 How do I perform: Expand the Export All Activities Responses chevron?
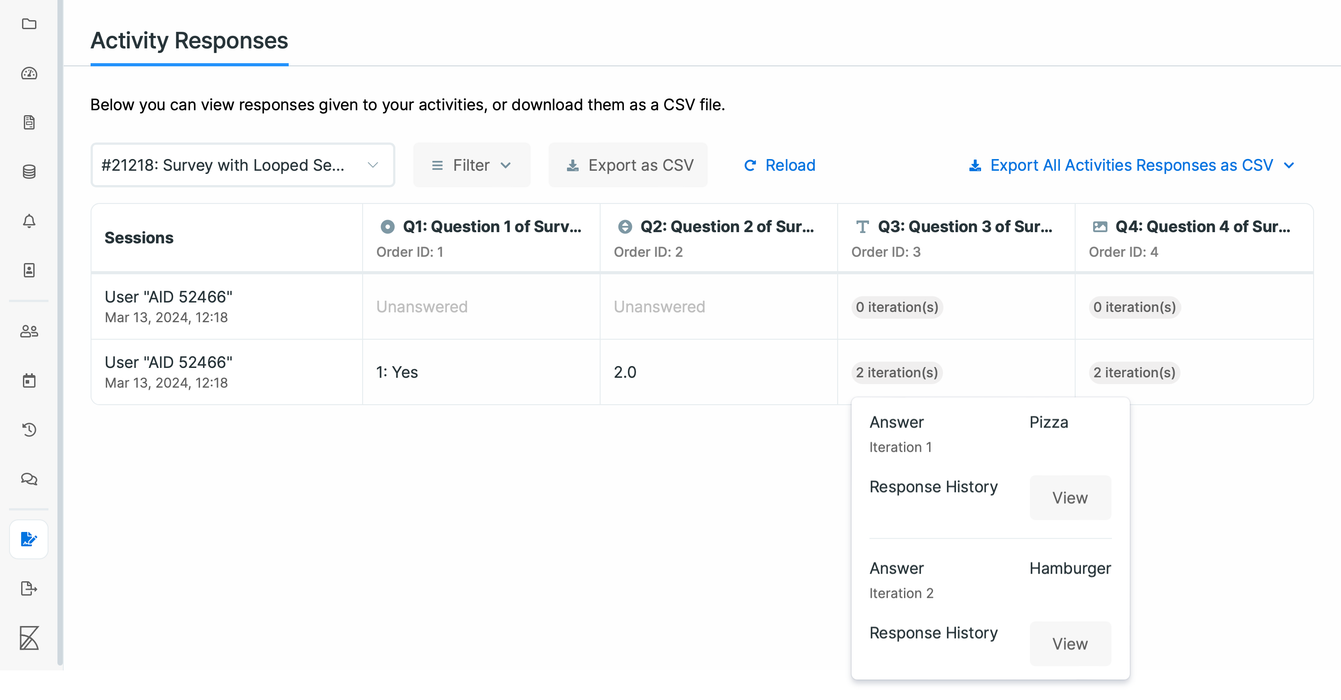[x=1289, y=164]
